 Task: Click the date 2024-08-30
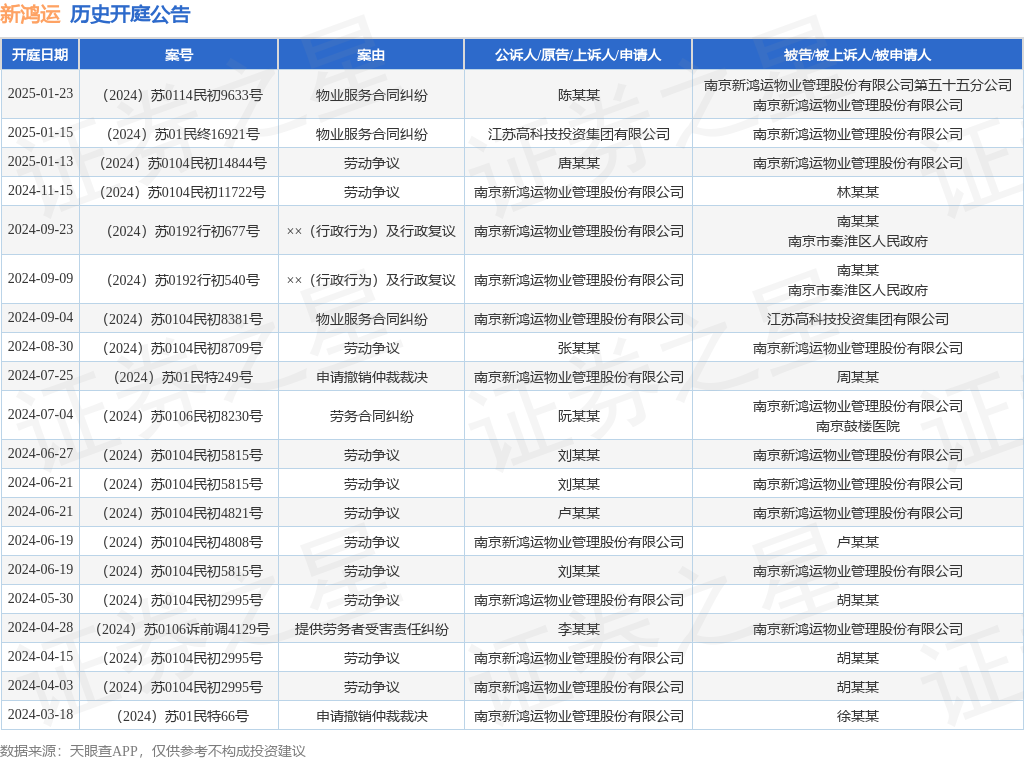coord(40,346)
